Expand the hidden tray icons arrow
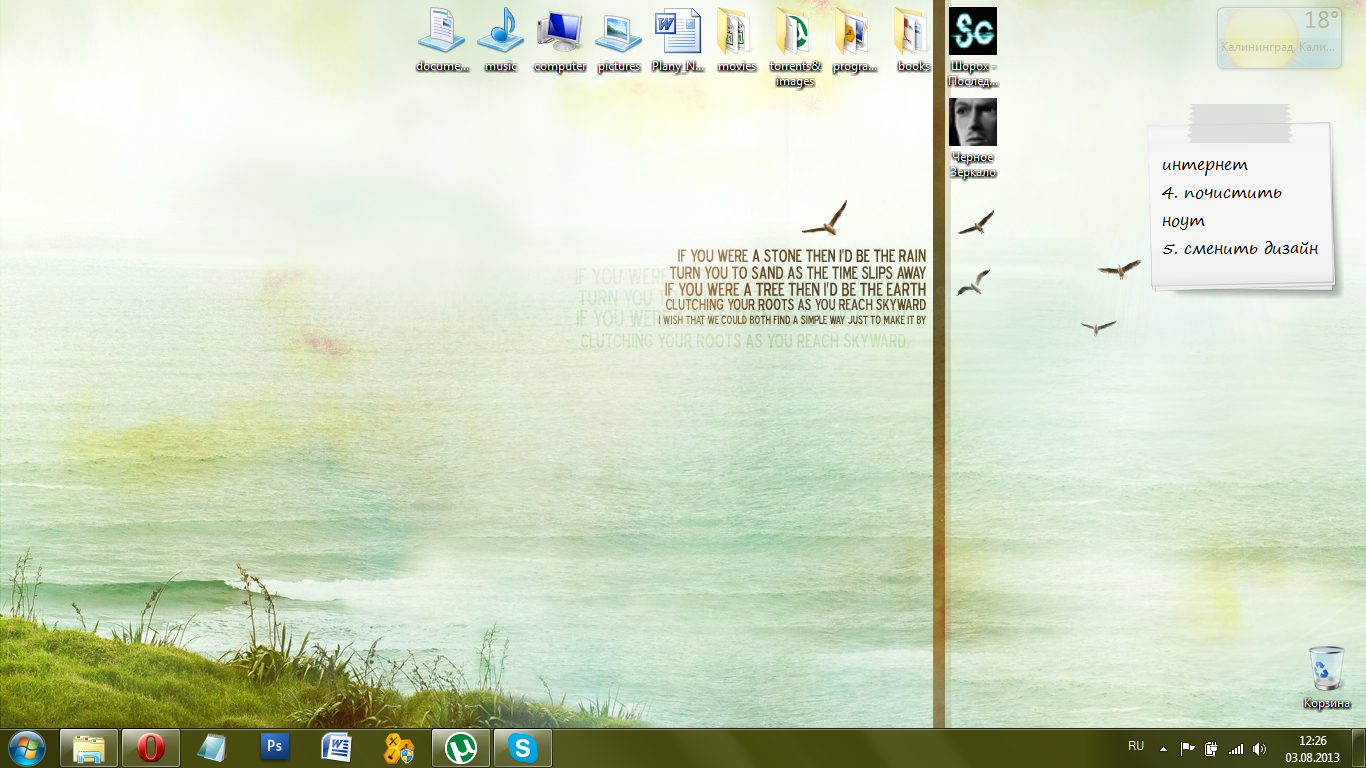 [1163, 748]
